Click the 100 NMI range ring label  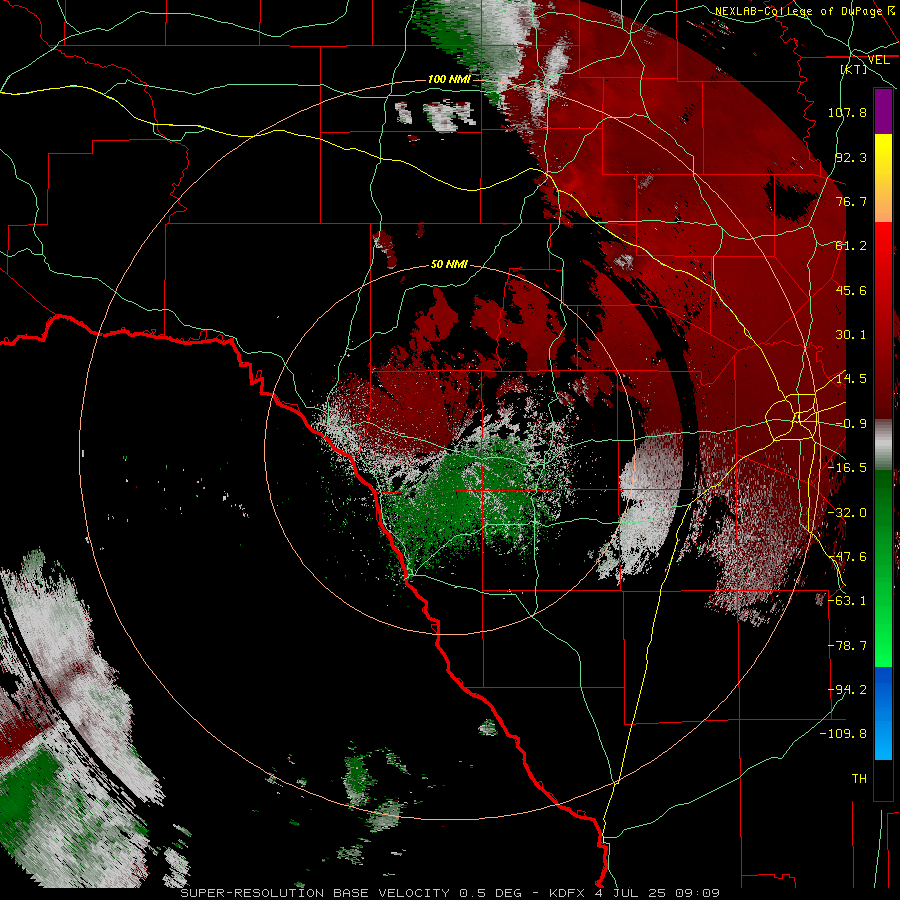pyautogui.click(x=449, y=79)
